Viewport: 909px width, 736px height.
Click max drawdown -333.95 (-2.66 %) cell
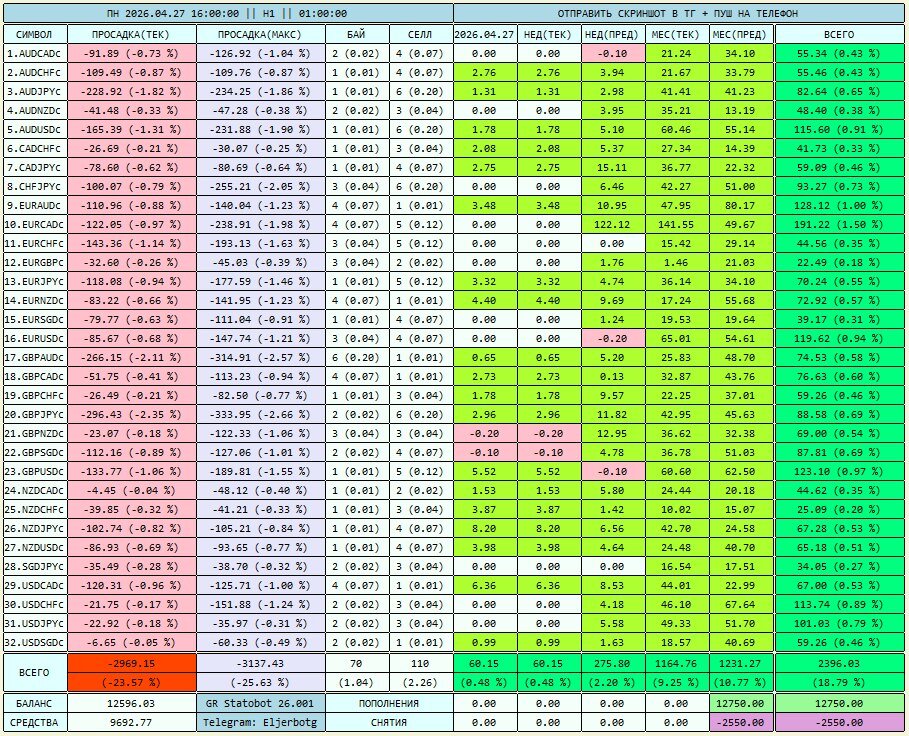(x=260, y=414)
